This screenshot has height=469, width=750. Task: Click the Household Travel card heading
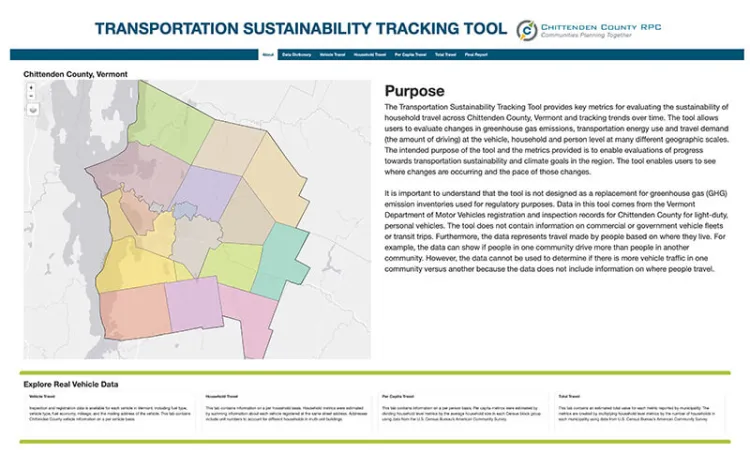click(x=220, y=395)
